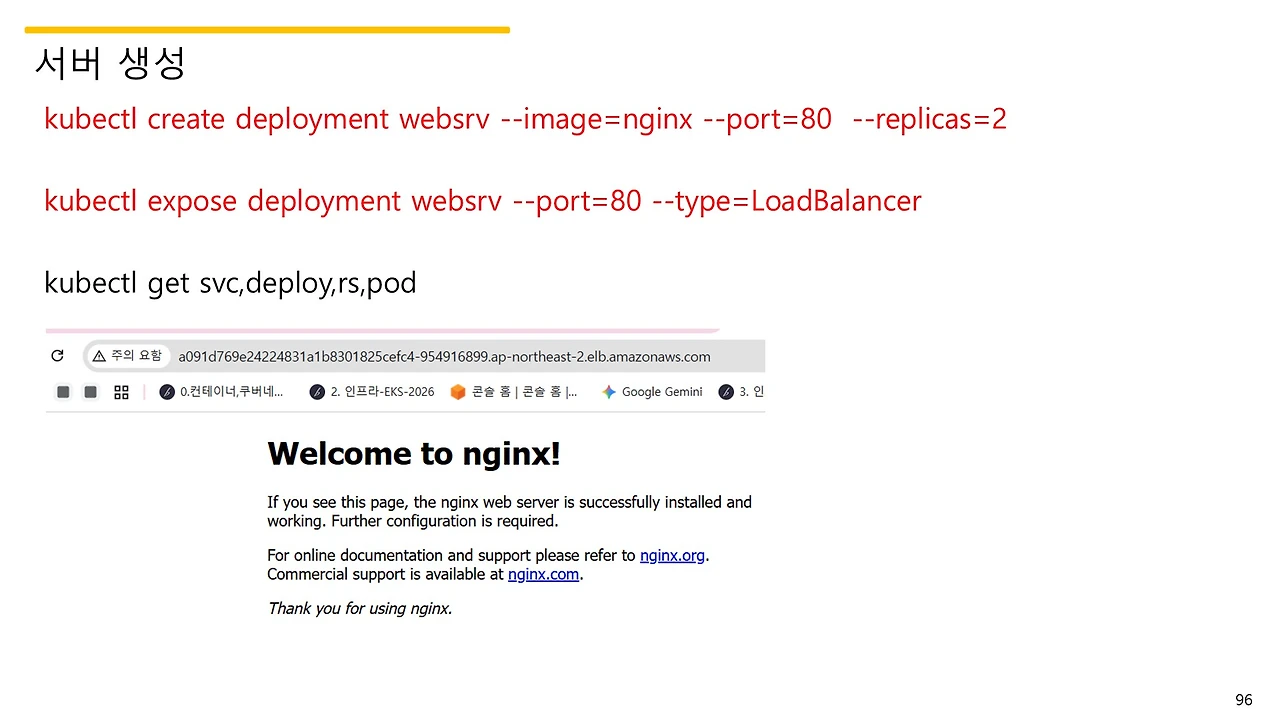Click the browser reload icon
Viewport: 1280px width, 720px height.
[x=57, y=356]
